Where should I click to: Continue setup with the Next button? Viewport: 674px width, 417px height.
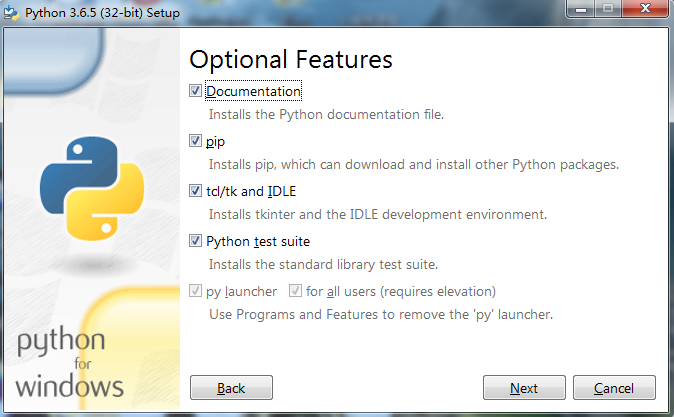click(524, 388)
